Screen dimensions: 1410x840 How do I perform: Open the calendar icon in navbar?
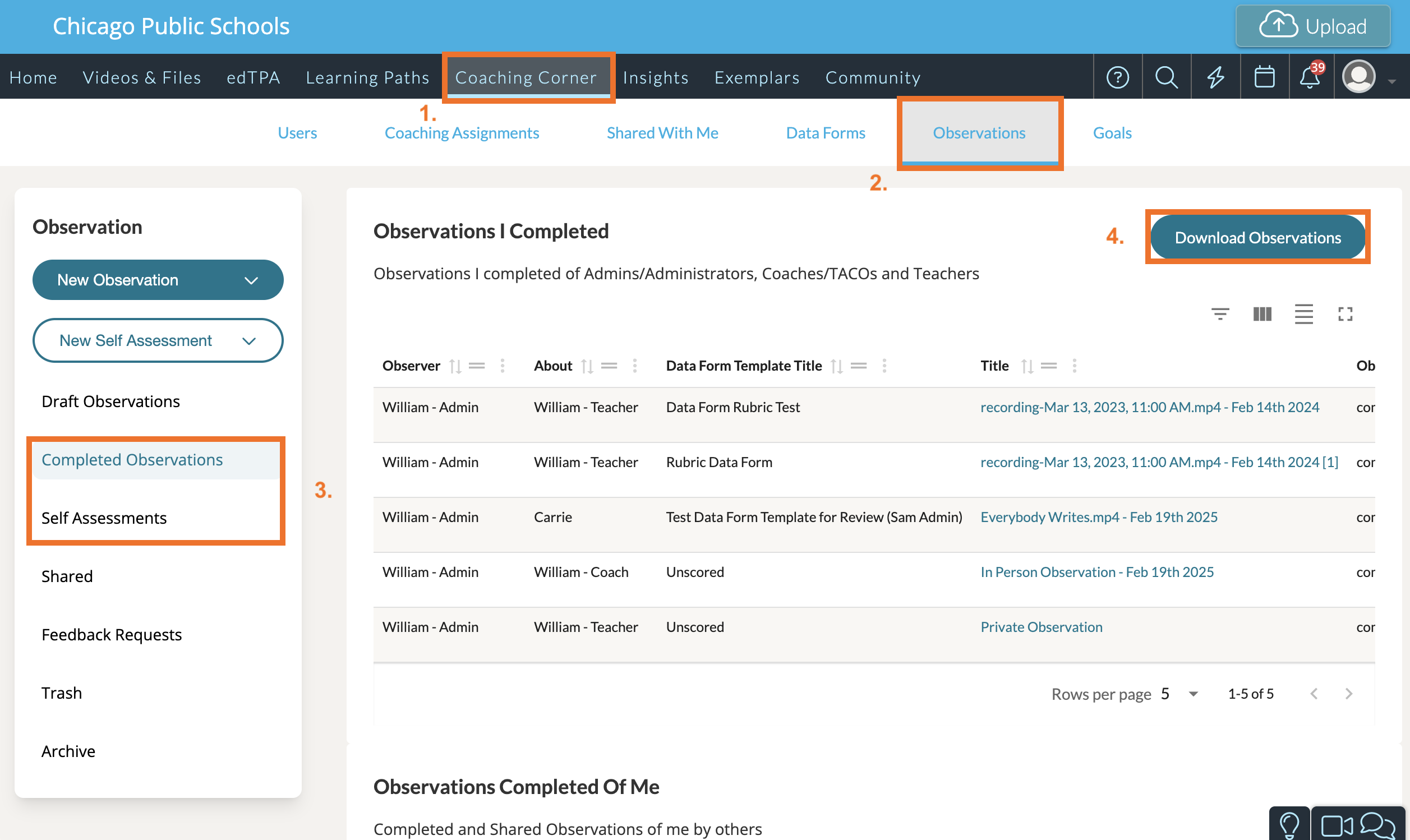tap(1264, 77)
